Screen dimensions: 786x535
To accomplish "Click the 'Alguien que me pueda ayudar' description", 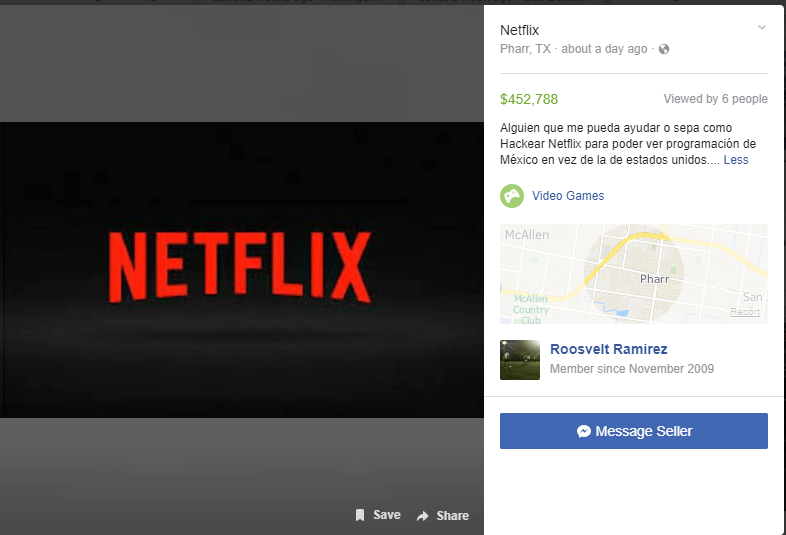I will coord(628,144).
